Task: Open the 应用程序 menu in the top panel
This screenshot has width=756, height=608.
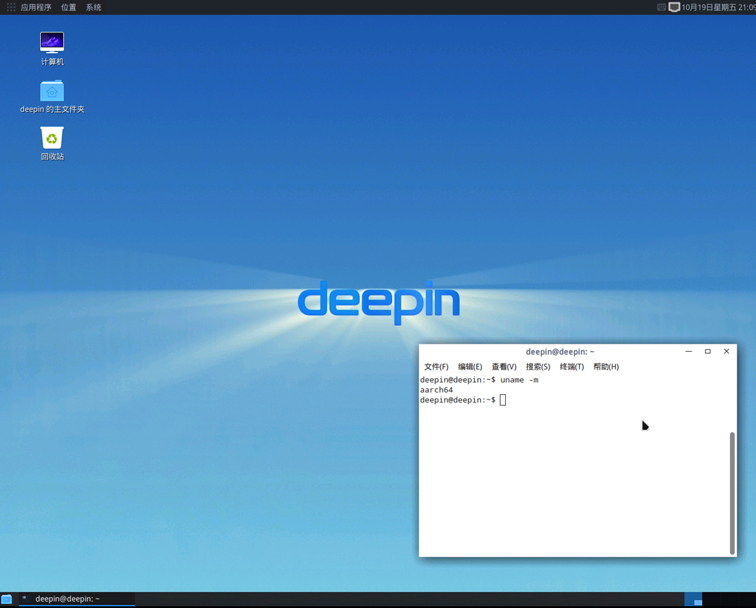Action: pyautogui.click(x=36, y=7)
